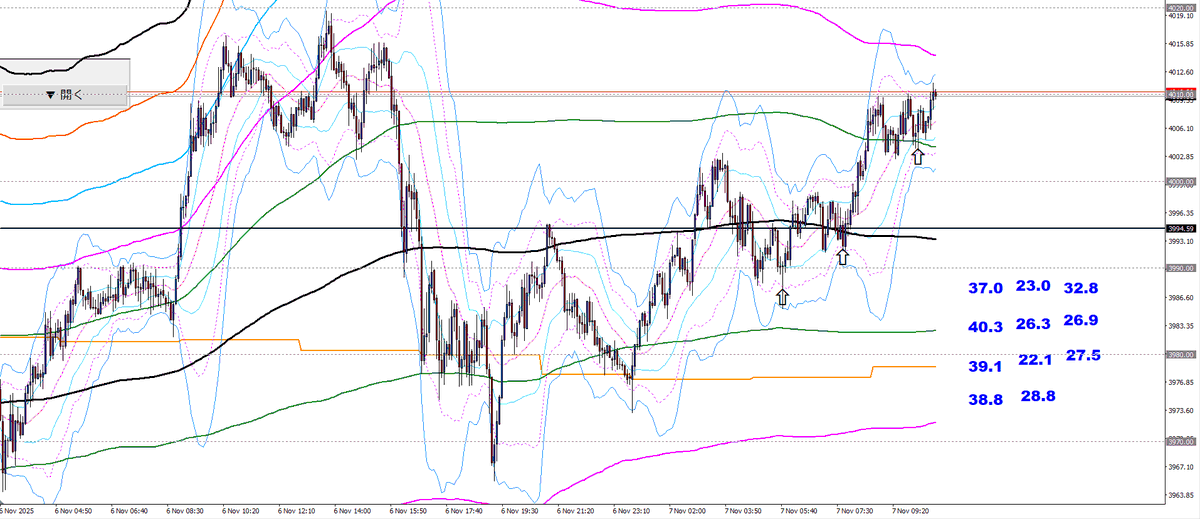
Task: Click the blue value 38.8
Action: click(985, 398)
